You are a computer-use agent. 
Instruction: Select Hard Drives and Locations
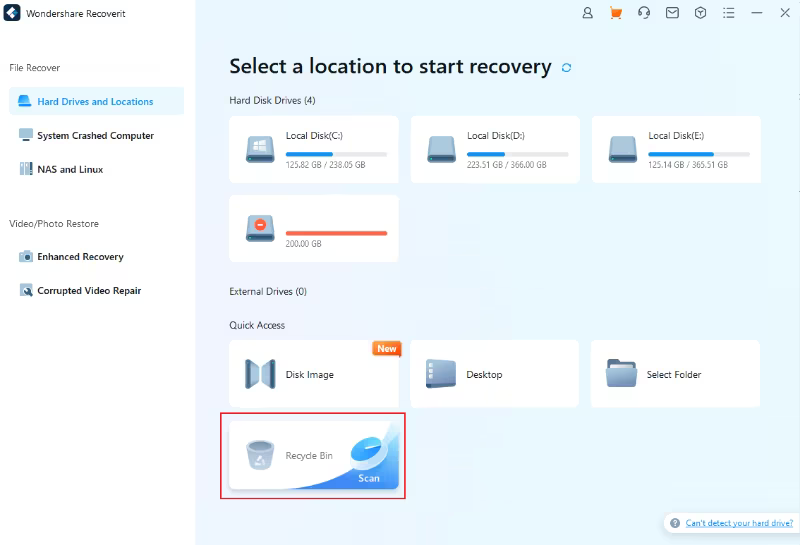(96, 101)
